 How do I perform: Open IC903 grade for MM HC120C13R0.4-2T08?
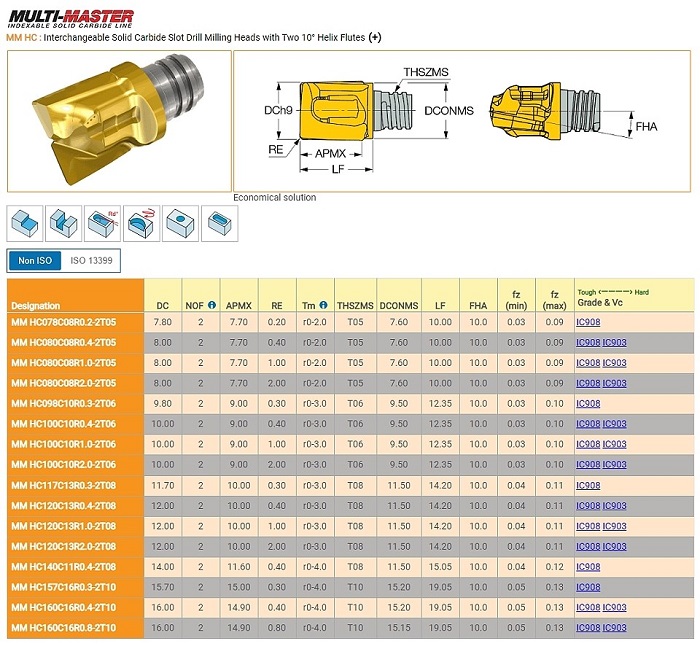(x=615, y=506)
